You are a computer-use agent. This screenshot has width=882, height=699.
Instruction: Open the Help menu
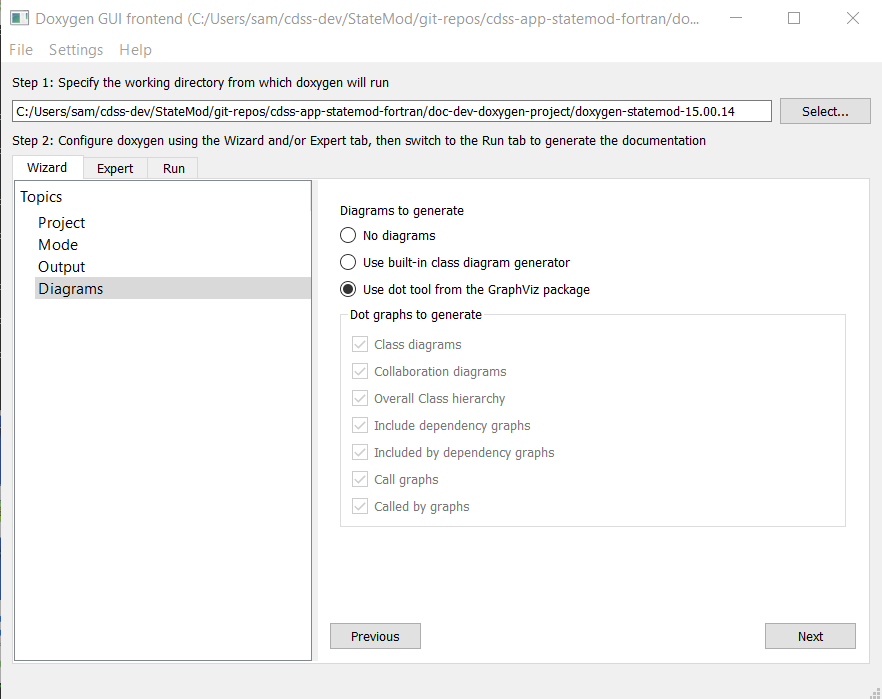click(x=135, y=50)
